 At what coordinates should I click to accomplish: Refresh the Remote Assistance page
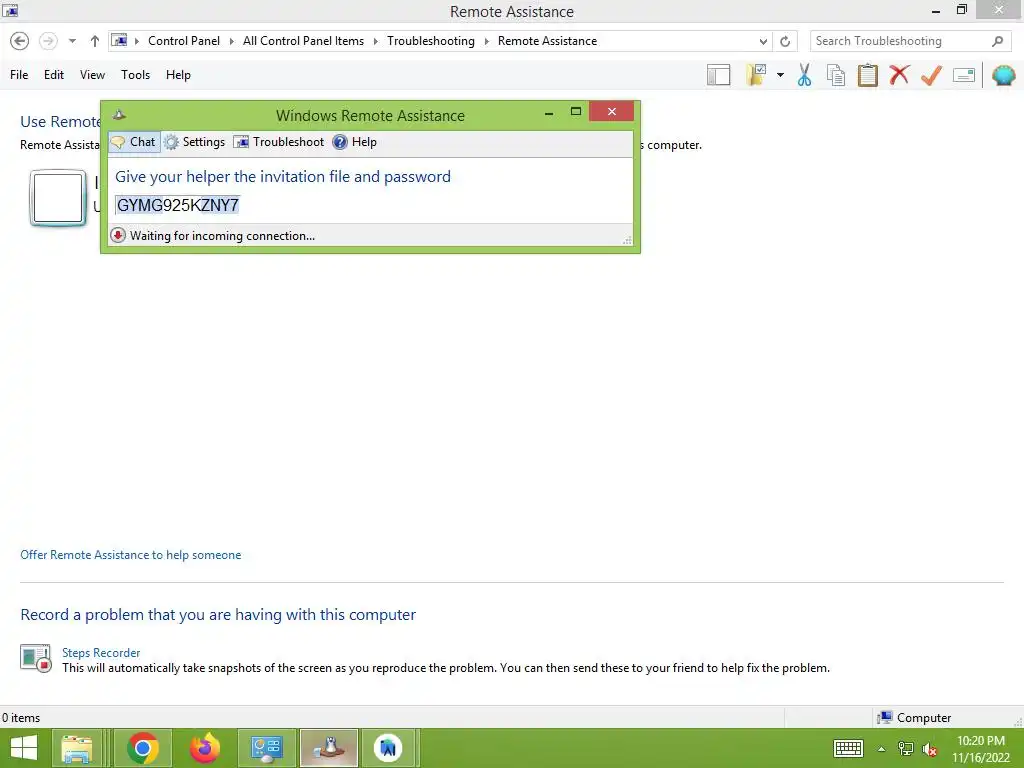pos(785,41)
